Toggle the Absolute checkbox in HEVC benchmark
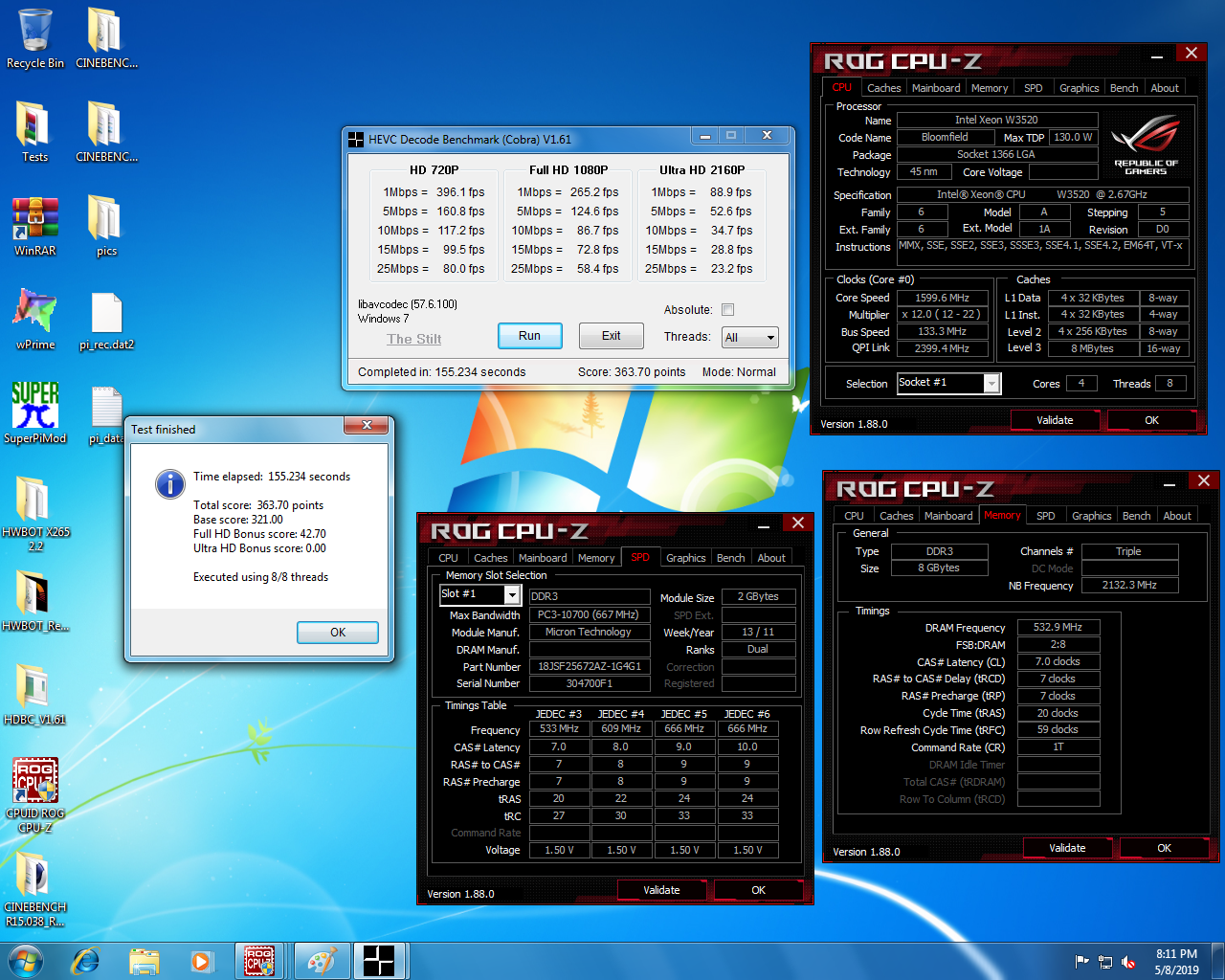Image resolution: width=1225 pixels, height=980 pixels. click(727, 309)
